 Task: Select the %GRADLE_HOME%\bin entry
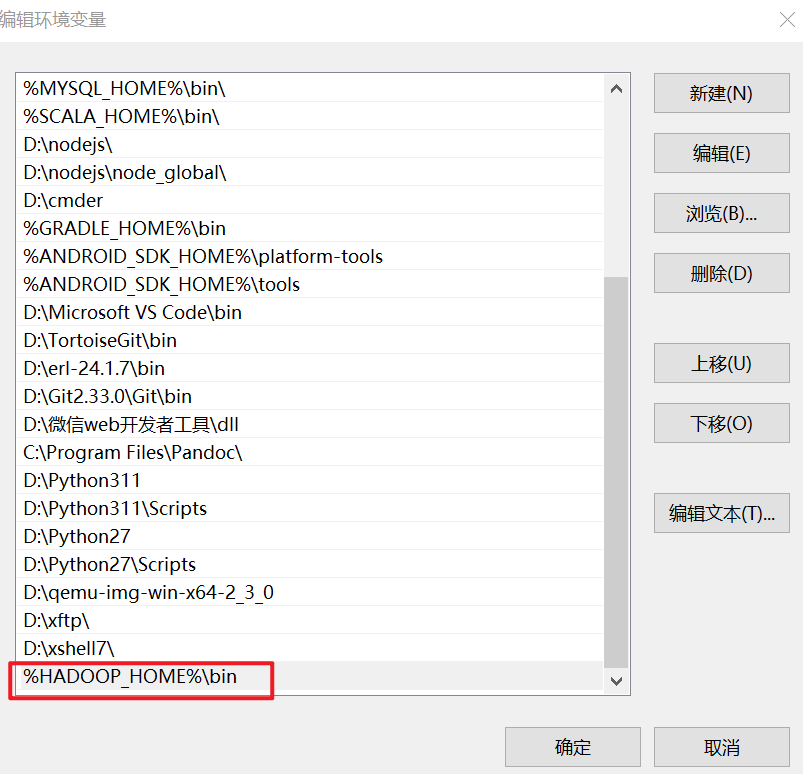[x=125, y=229]
